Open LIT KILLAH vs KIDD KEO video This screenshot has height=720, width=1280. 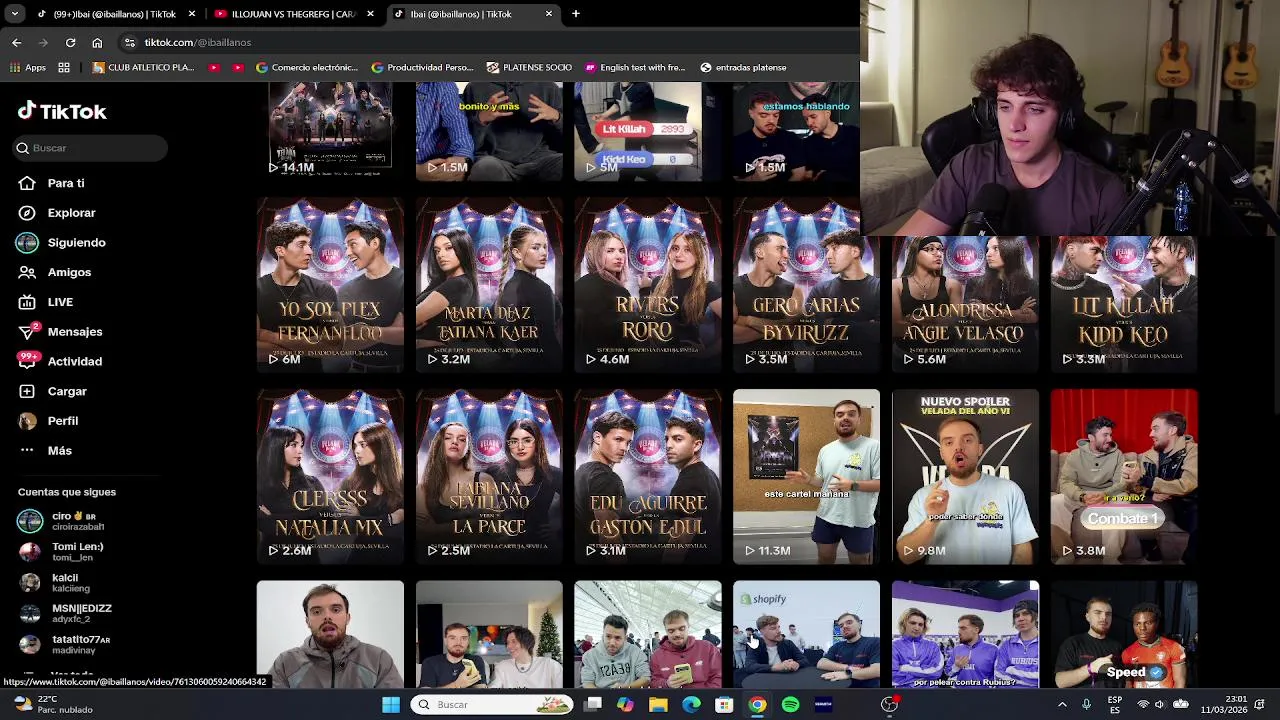click(x=1124, y=304)
